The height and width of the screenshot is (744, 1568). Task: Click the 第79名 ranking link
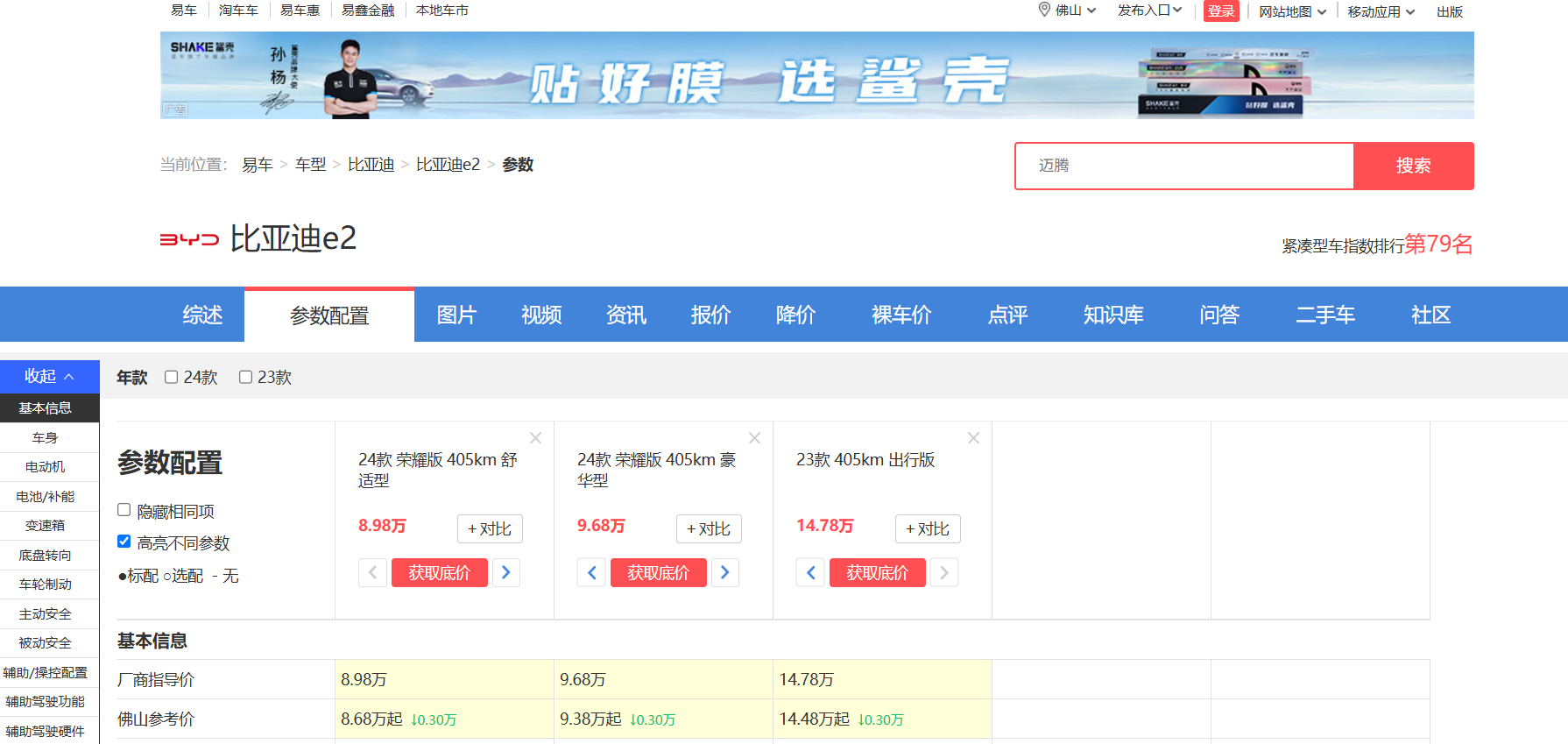pyautogui.click(x=1438, y=244)
